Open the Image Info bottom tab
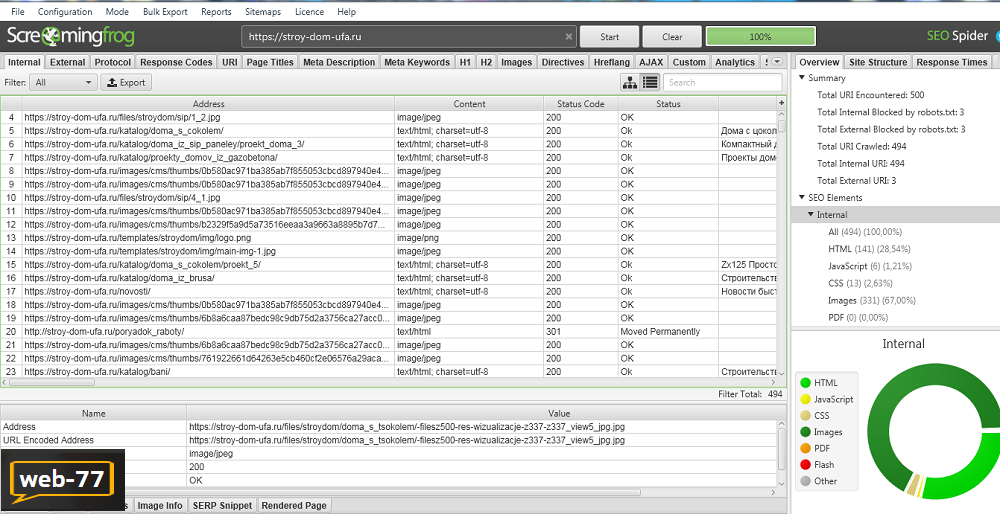The width and height of the screenshot is (1000, 514). click(160, 505)
